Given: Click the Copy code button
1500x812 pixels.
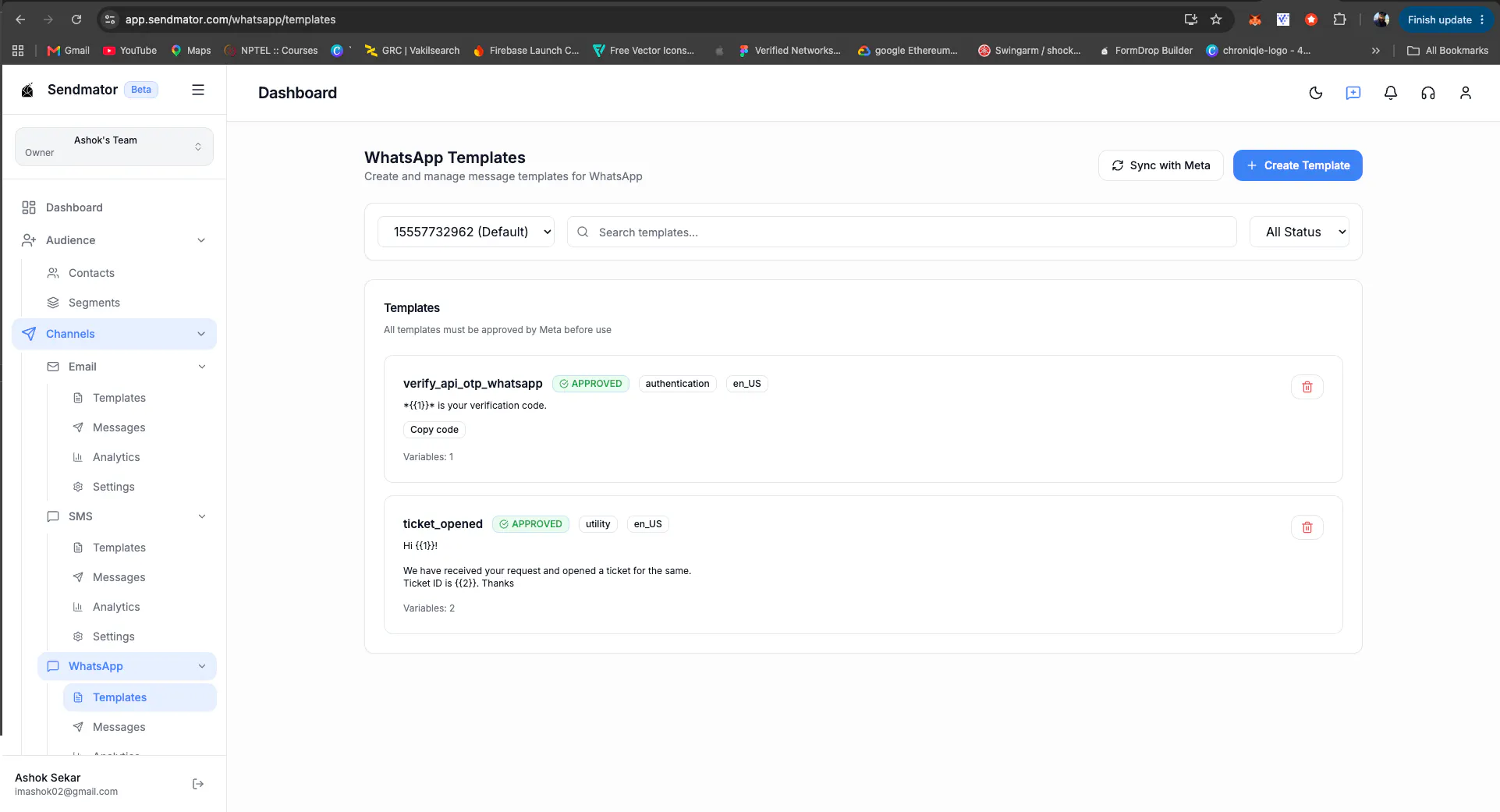Looking at the screenshot, I should (x=434, y=430).
